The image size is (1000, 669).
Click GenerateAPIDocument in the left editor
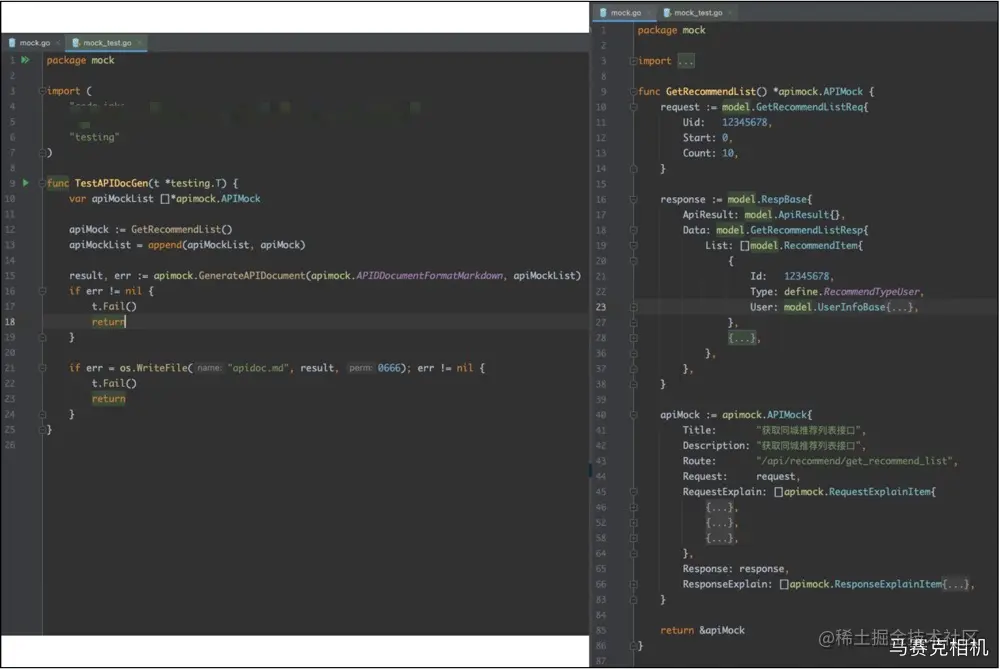(x=252, y=276)
